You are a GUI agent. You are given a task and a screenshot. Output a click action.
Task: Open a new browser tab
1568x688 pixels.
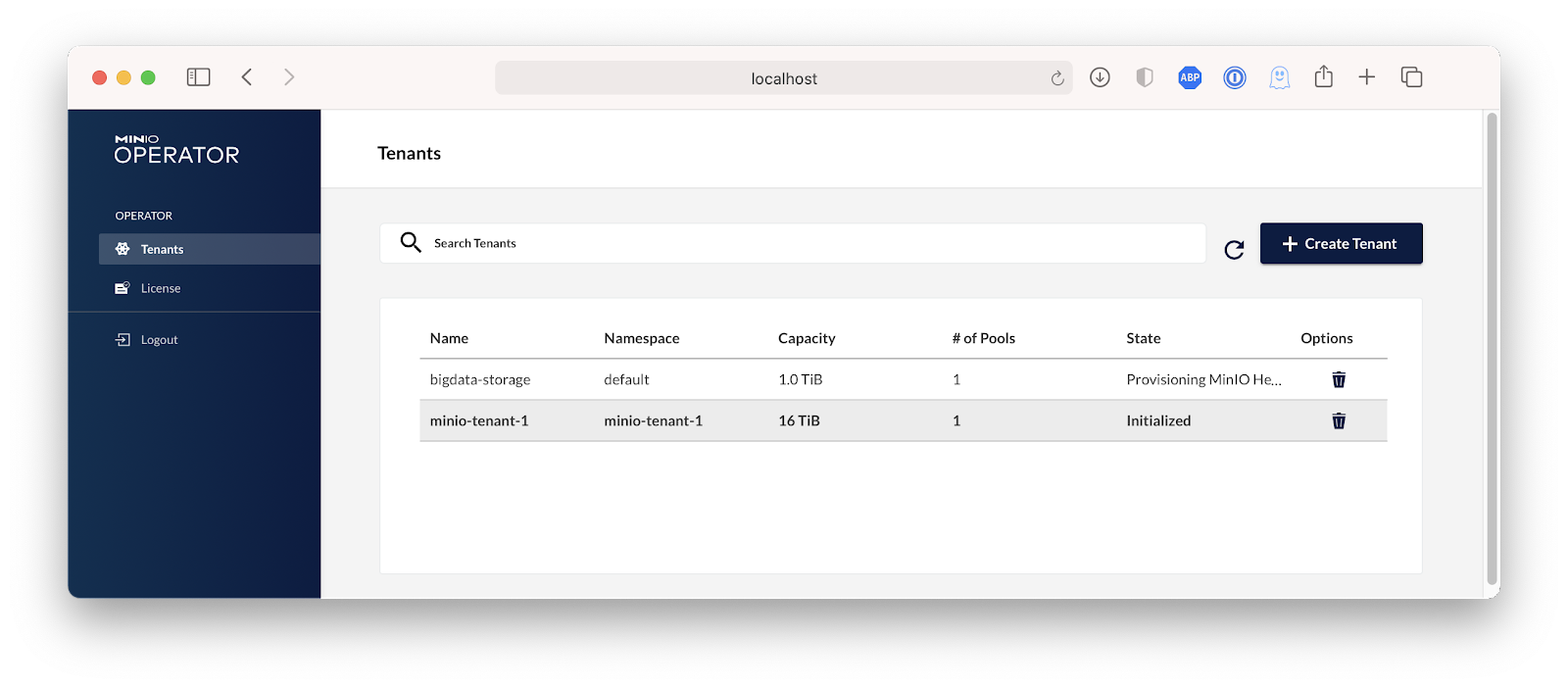(x=1366, y=76)
